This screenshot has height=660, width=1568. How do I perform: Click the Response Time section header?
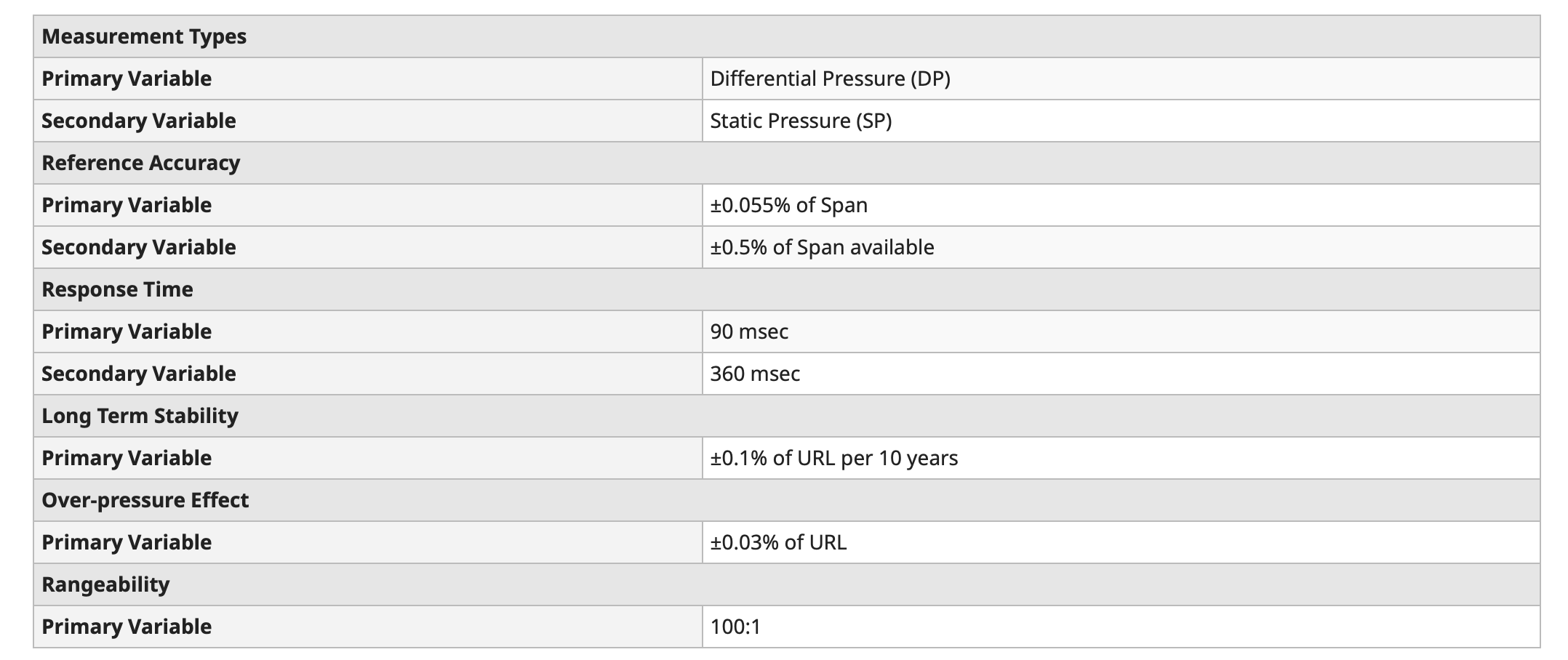(117, 289)
